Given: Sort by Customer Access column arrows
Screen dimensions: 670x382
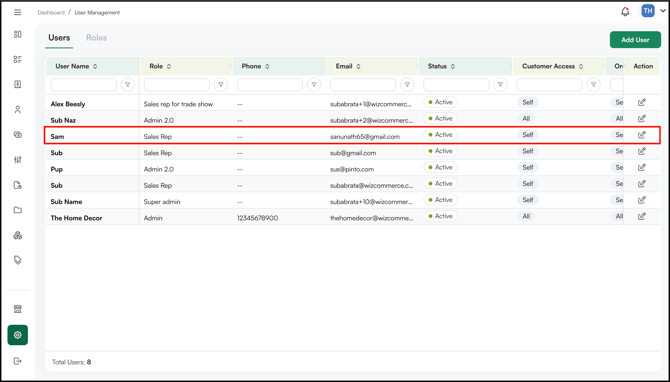Looking at the screenshot, I should tap(581, 66).
